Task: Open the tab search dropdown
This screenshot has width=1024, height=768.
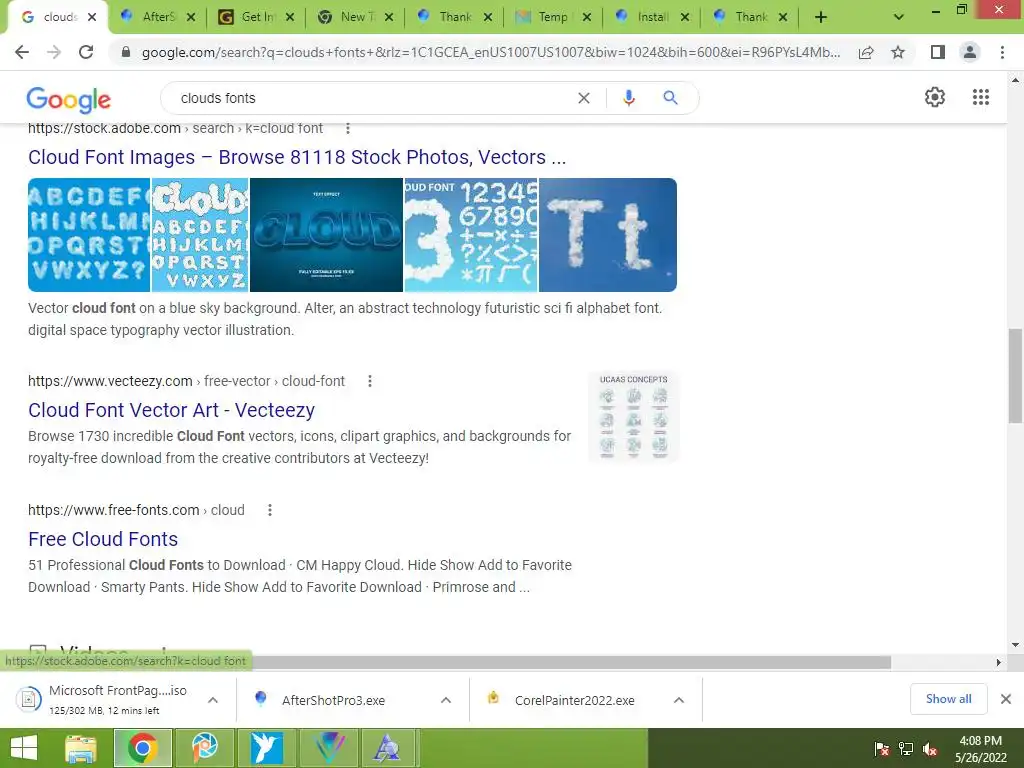Action: pyautogui.click(x=899, y=17)
